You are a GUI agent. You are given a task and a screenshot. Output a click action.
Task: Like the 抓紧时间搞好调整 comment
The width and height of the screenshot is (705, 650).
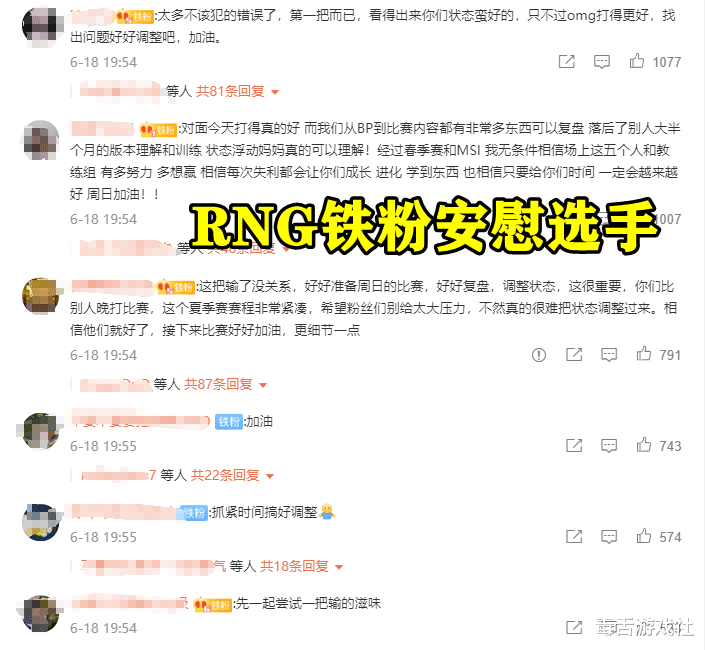tap(644, 536)
